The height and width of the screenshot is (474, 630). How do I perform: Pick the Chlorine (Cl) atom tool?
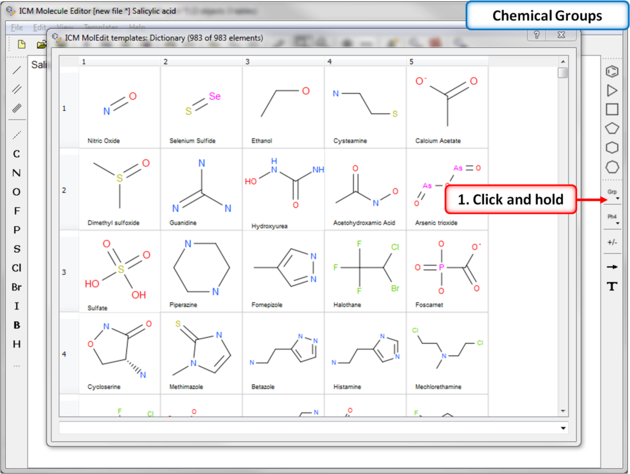coord(16,268)
